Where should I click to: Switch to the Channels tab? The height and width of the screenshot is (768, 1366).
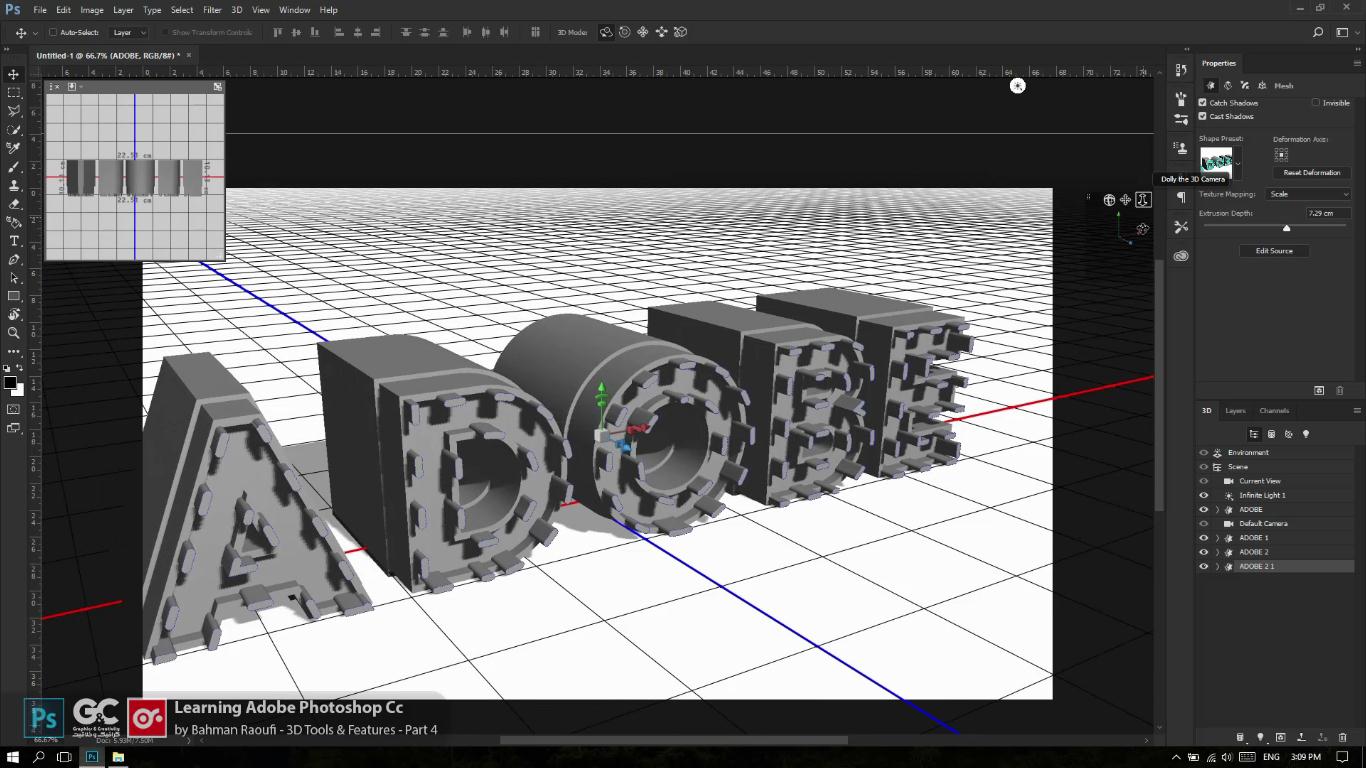coord(1274,410)
